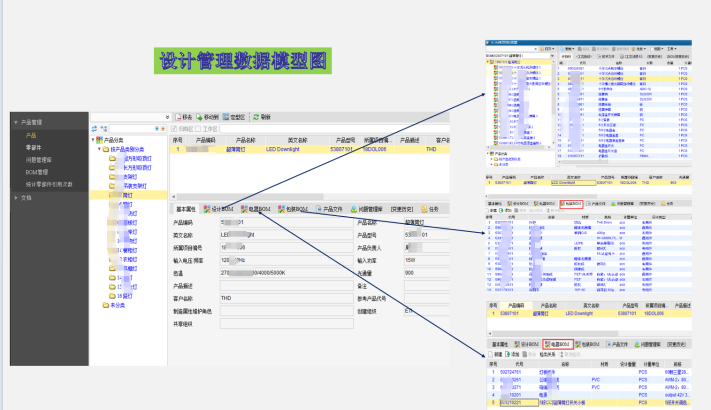This screenshot has width=711, height=410.
Task: Click the tree structure icon beside the sync icon
Action: [x=104, y=129]
